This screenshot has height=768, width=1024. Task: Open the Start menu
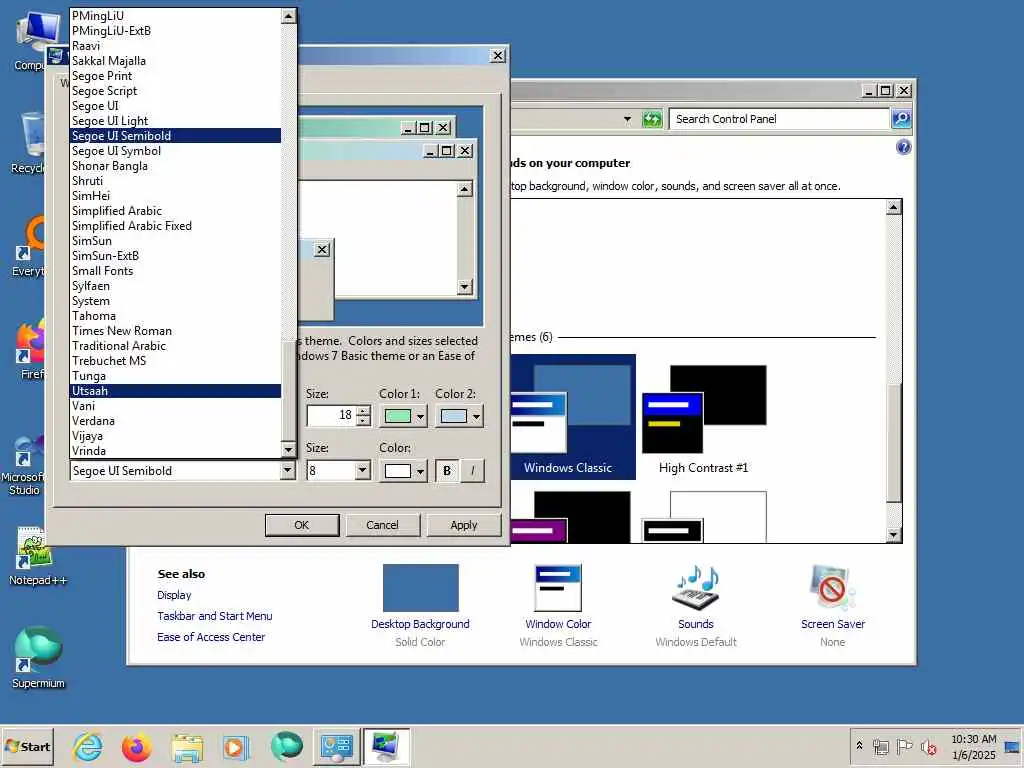pos(27,746)
